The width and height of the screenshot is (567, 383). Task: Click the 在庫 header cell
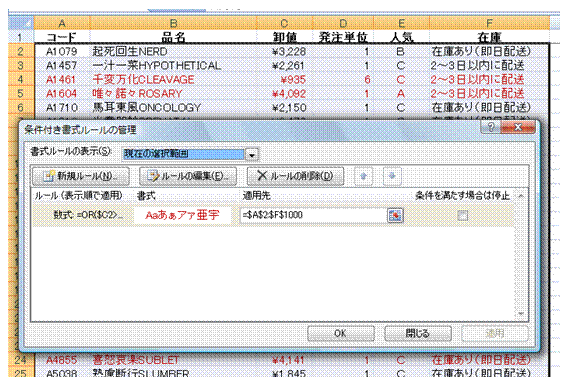(489, 37)
